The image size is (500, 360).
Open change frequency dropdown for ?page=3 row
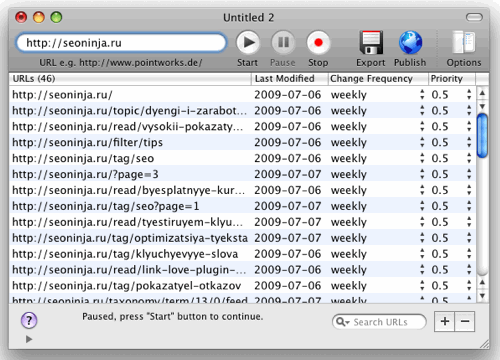[x=422, y=174]
